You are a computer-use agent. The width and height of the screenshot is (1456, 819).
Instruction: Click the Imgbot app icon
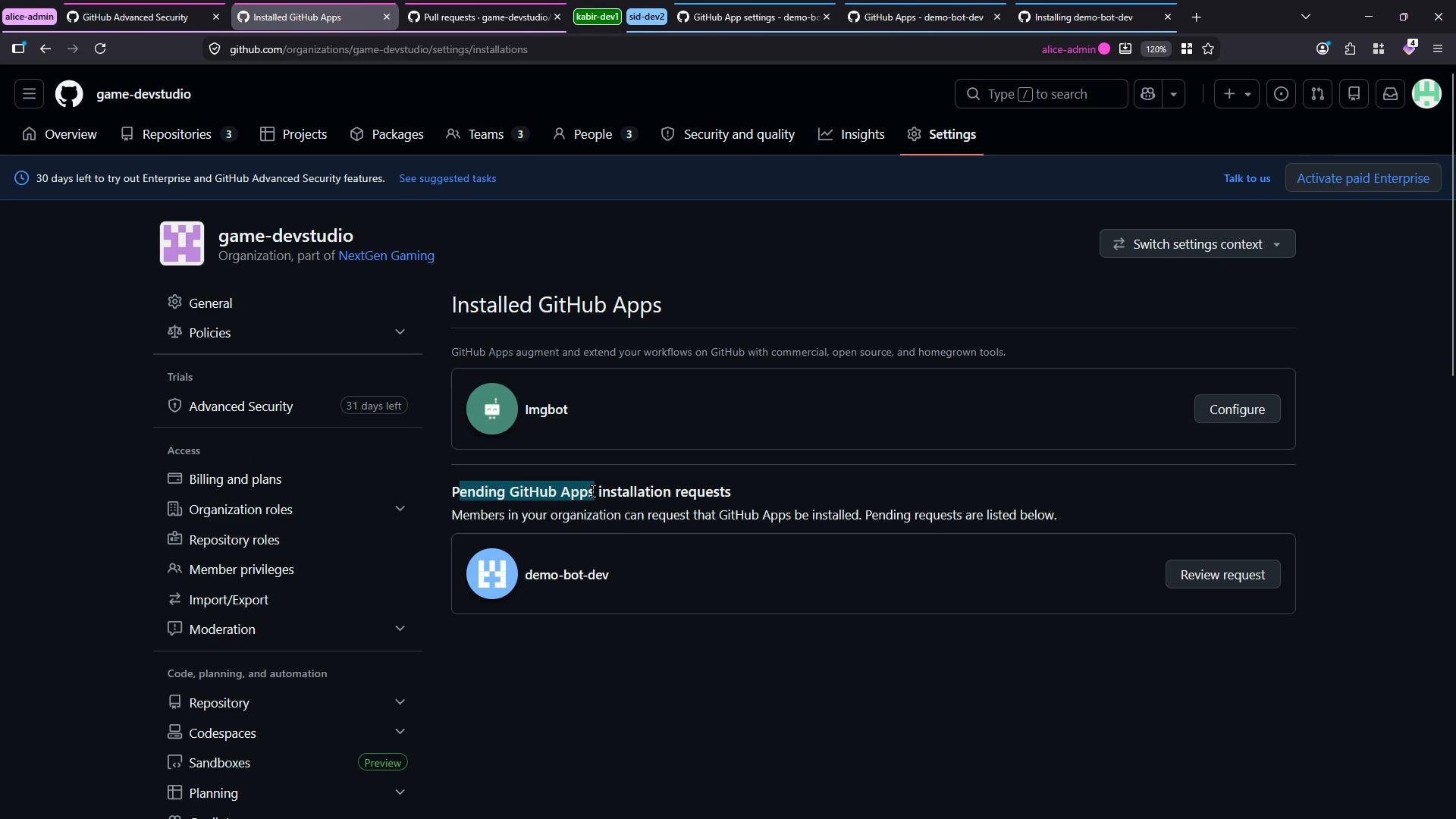pos(492,409)
